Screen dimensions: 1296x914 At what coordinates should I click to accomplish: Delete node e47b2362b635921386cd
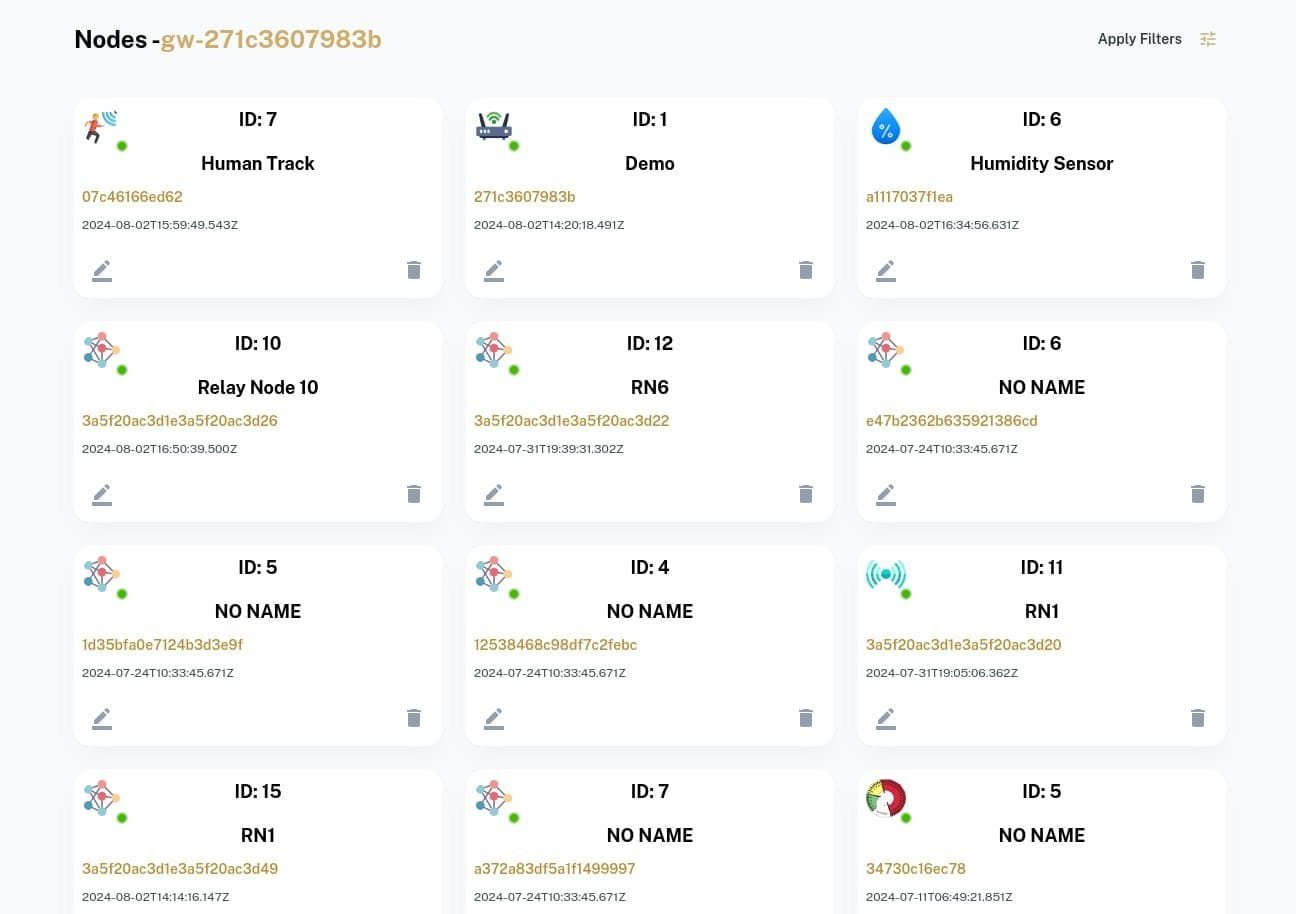[x=1198, y=494]
